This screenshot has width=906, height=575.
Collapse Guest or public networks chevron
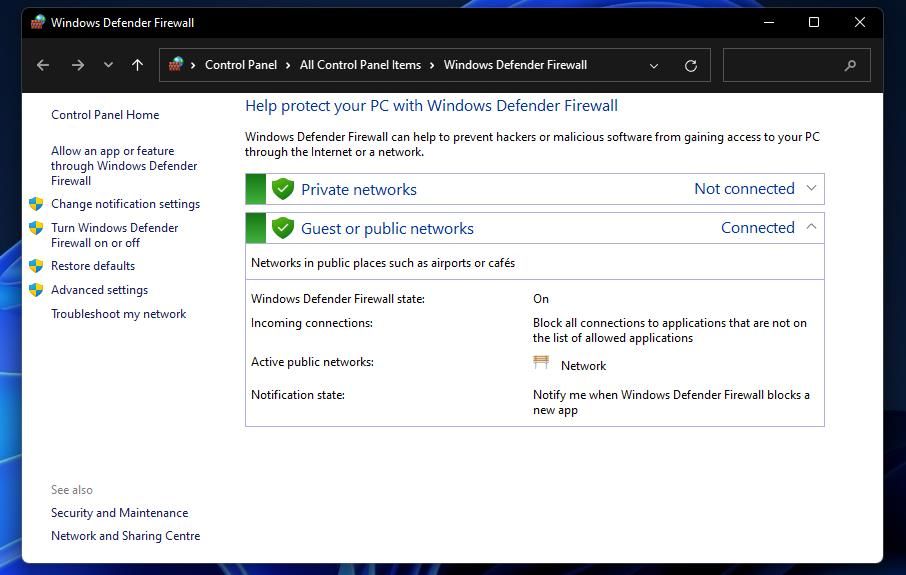pos(811,227)
